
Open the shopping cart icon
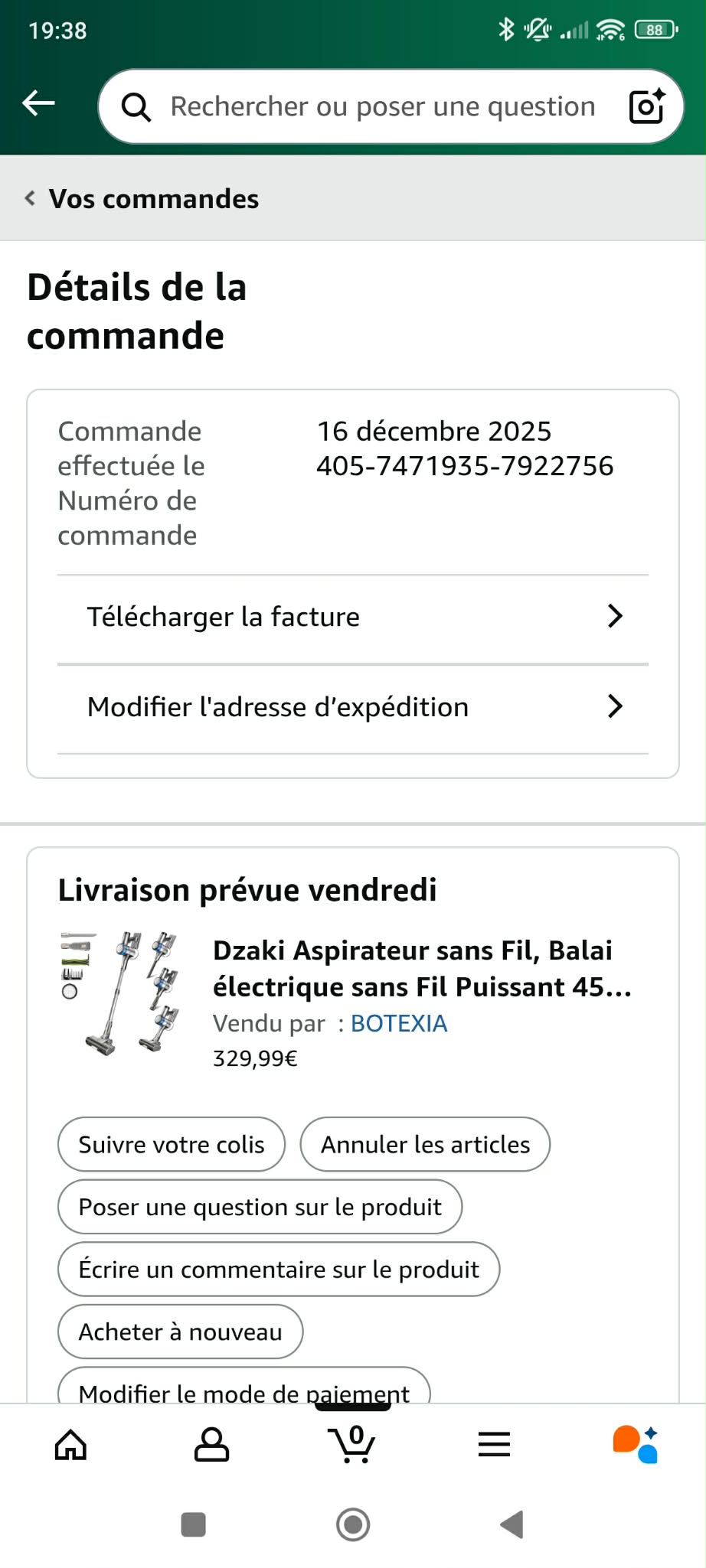point(353,1445)
